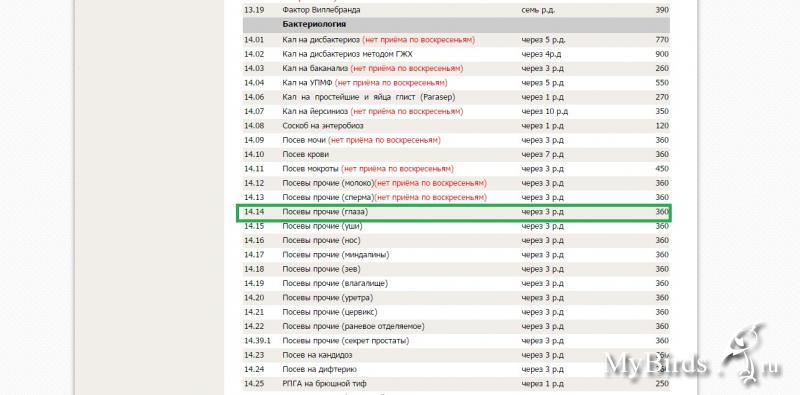Click row 14.11 Посев мокроты
Image resolution: width=800 pixels, height=395 pixels.
(x=456, y=168)
